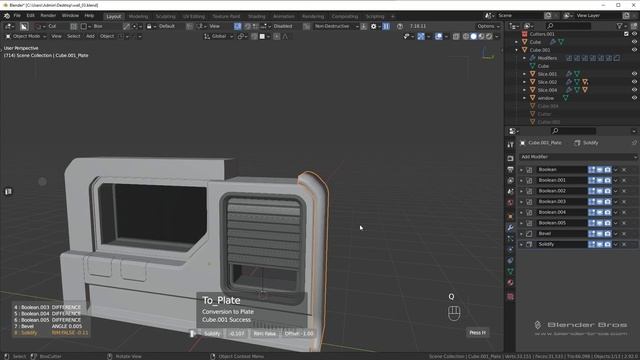Image resolution: width=640 pixels, height=360 pixels.
Task: Hide Slice.001 in outliner
Action: coord(634,74)
